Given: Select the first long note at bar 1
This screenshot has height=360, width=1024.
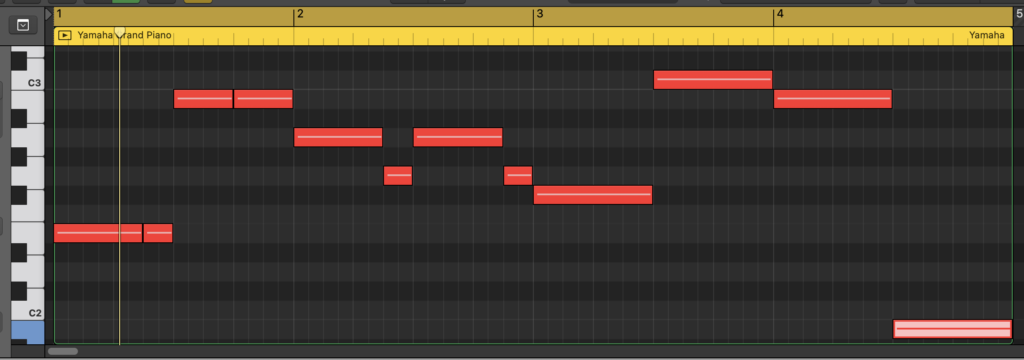Looking at the screenshot, I should [x=98, y=233].
